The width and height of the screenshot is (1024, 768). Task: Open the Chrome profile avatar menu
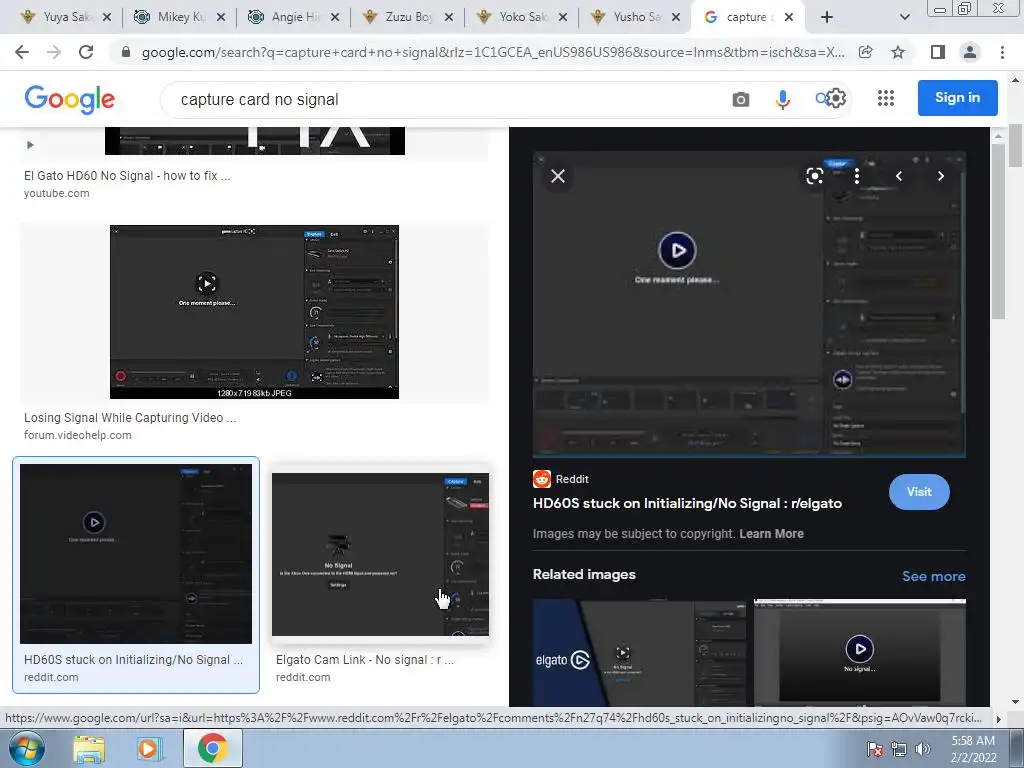pos(970,52)
